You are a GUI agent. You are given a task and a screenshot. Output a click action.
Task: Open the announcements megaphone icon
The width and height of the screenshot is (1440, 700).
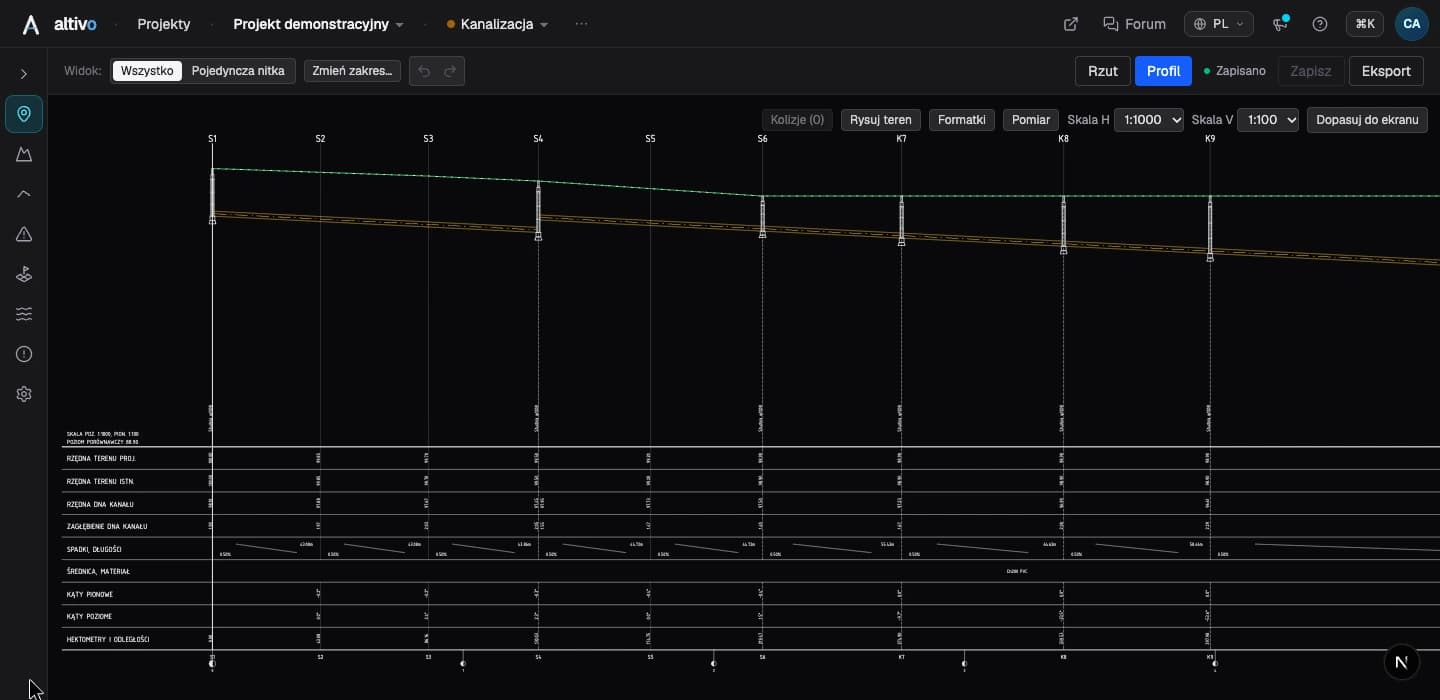[1280, 24]
